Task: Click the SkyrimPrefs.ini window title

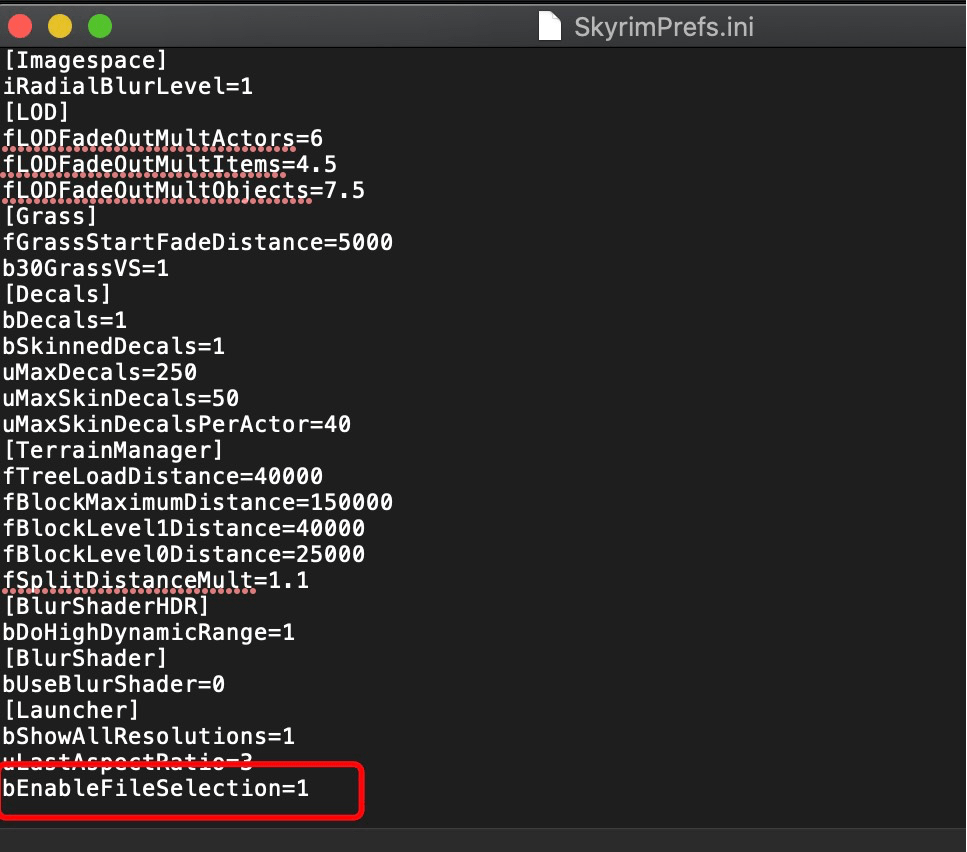Action: pyautogui.click(x=664, y=27)
